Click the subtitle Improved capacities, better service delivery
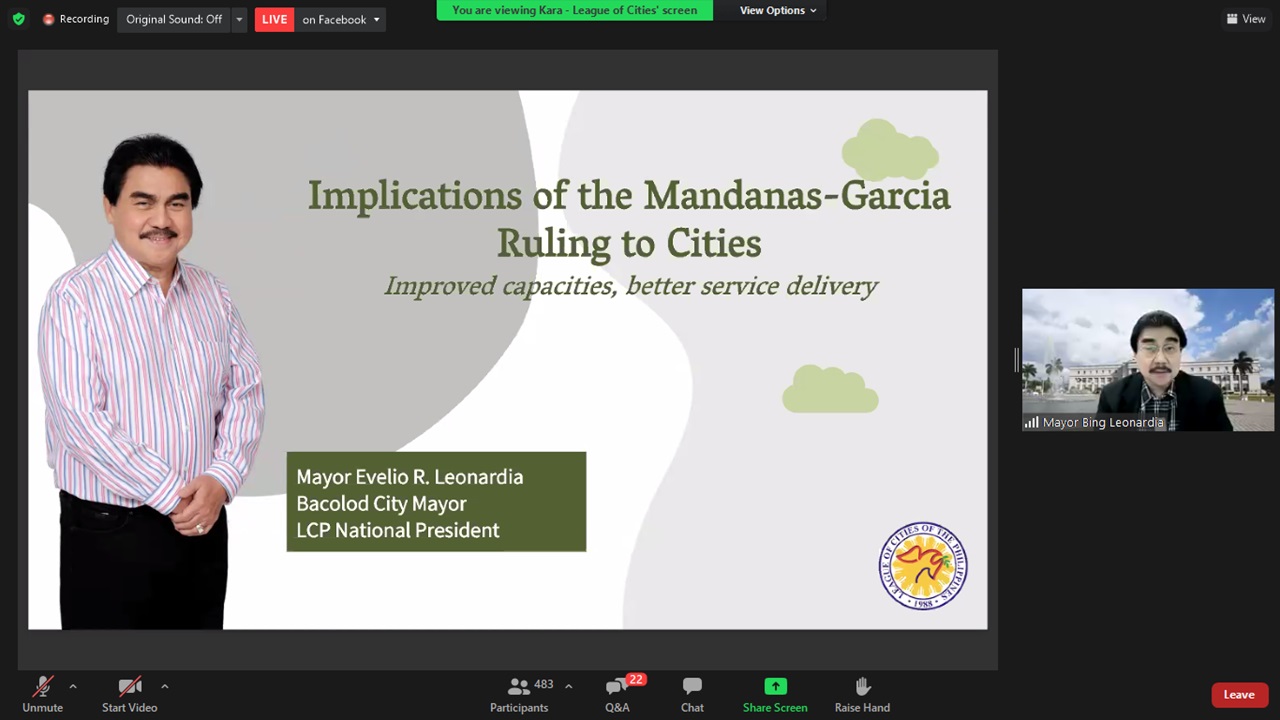The height and width of the screenshot is (720, 1280). click(x=631, y=286)
